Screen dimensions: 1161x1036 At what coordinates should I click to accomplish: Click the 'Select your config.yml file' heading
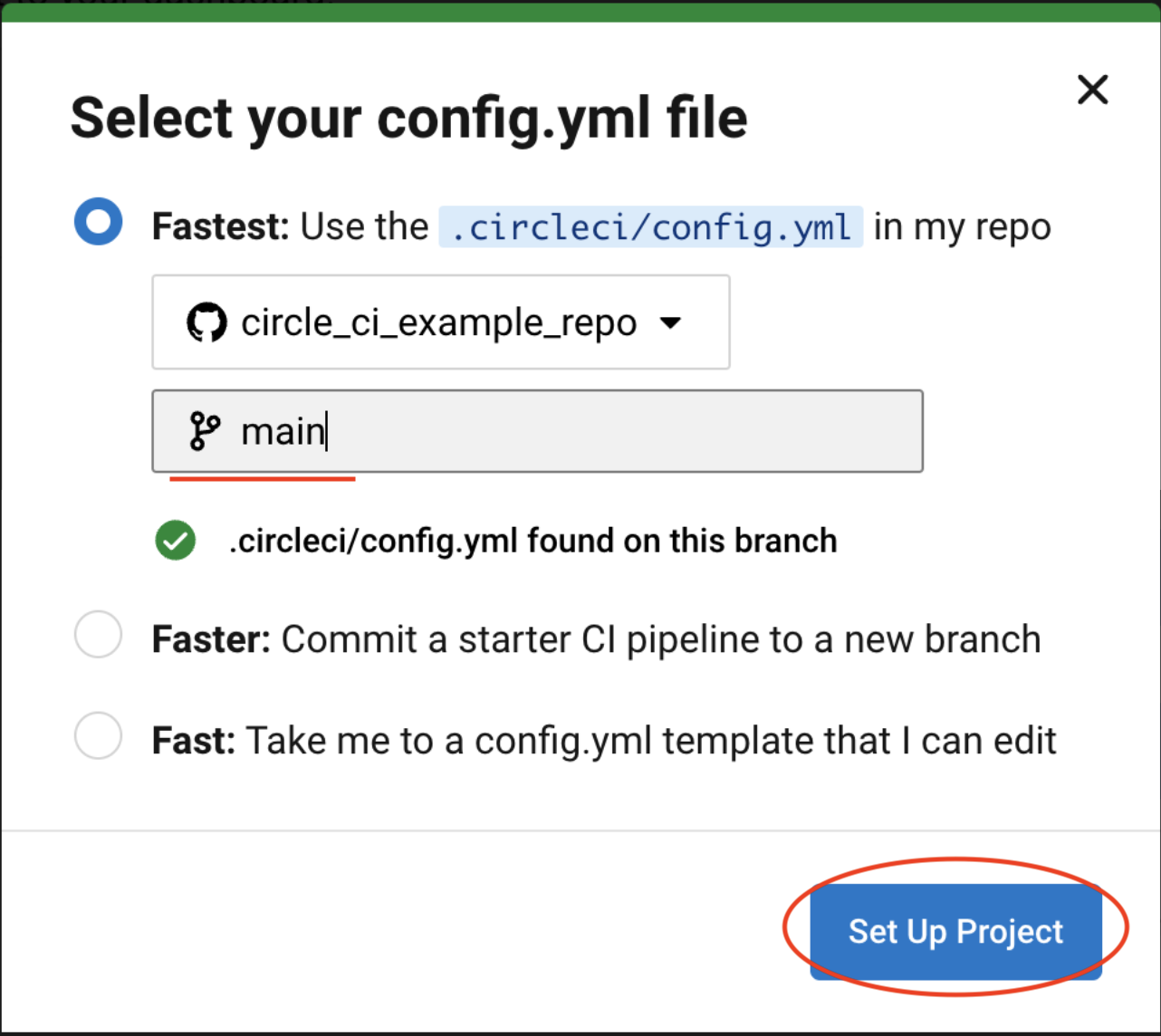tap(408, 118)
